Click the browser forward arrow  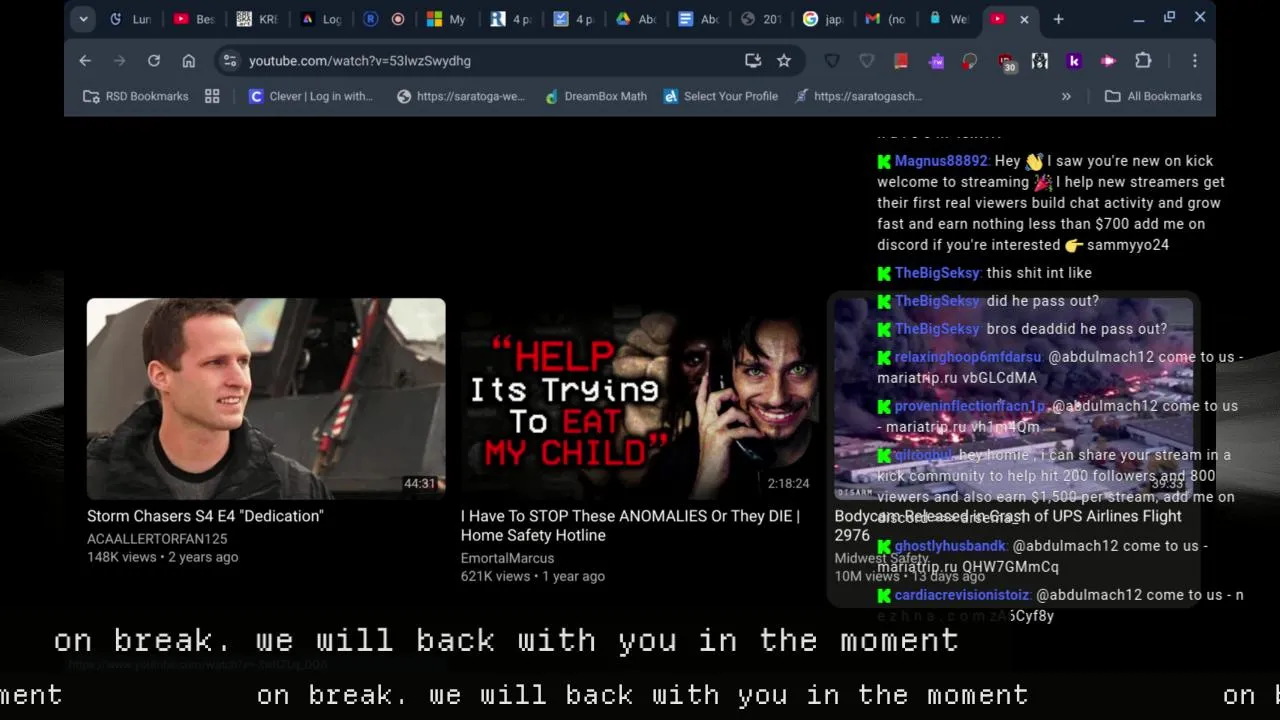120,61
